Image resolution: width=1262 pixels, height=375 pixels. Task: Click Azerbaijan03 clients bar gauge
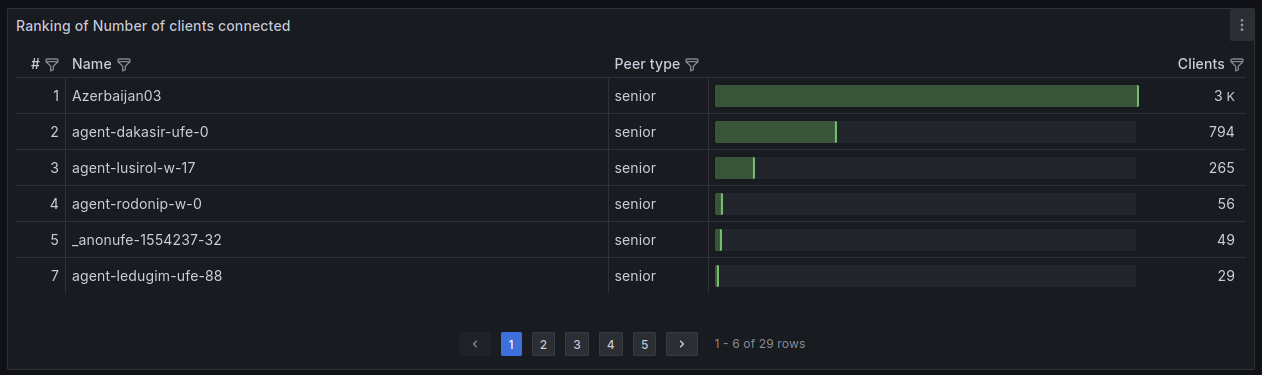pos(926,96)
